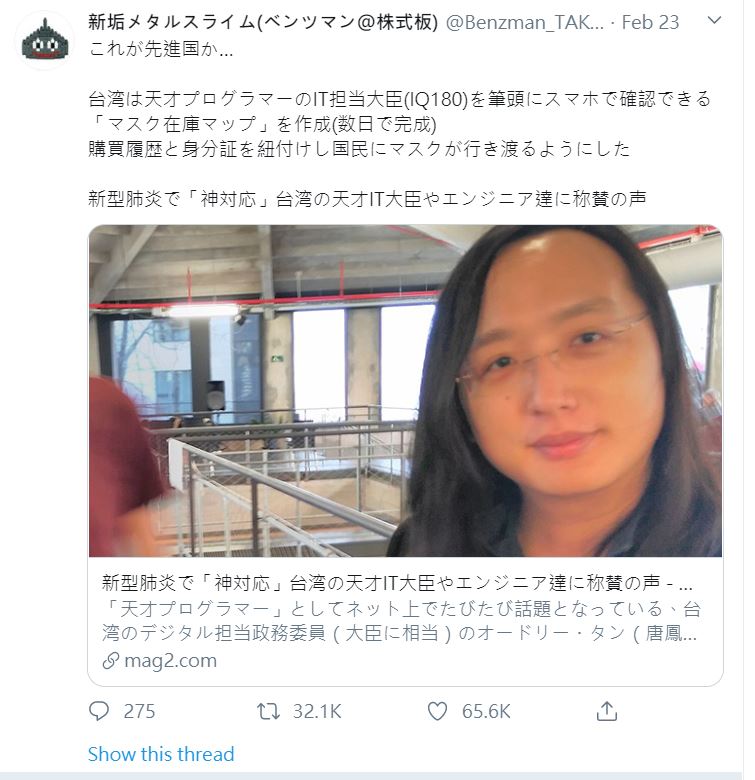Open the @Benzman_TAK handle link
The width and height of the screenshot is (755, 780).
pyautogui.click(x=524, y=22)
